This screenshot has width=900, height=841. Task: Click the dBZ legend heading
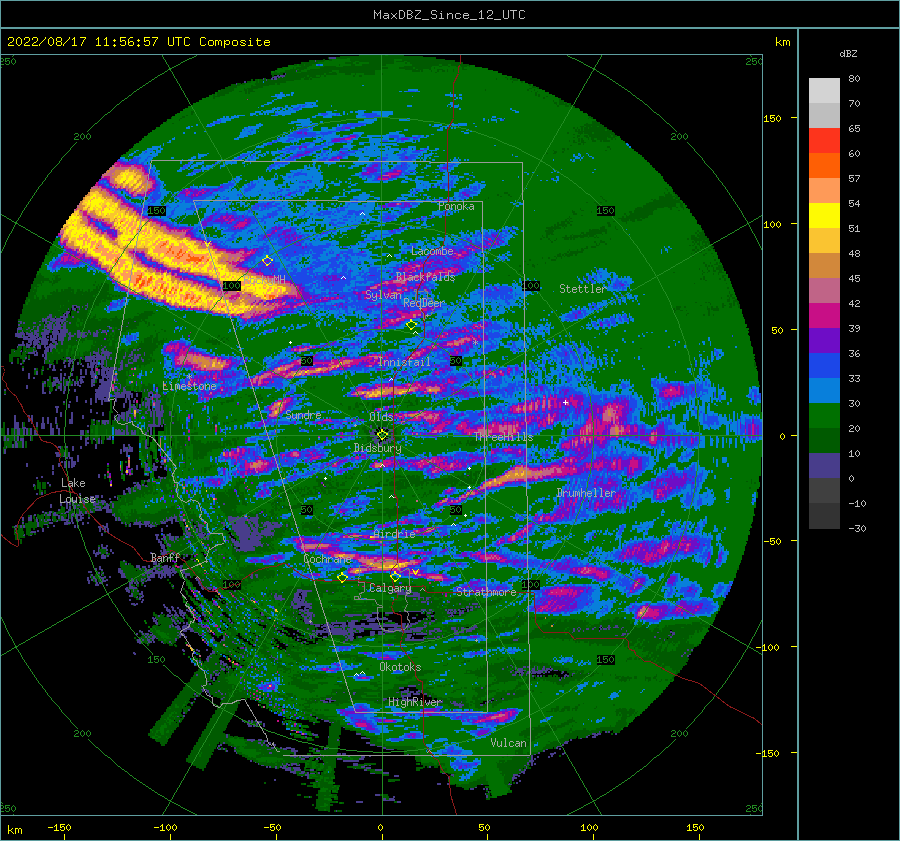point(848,54)
